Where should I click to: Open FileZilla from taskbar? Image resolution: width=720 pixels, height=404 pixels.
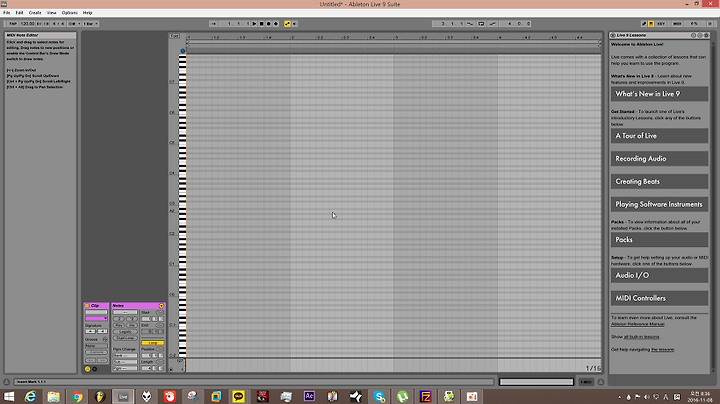click(426, 397)
